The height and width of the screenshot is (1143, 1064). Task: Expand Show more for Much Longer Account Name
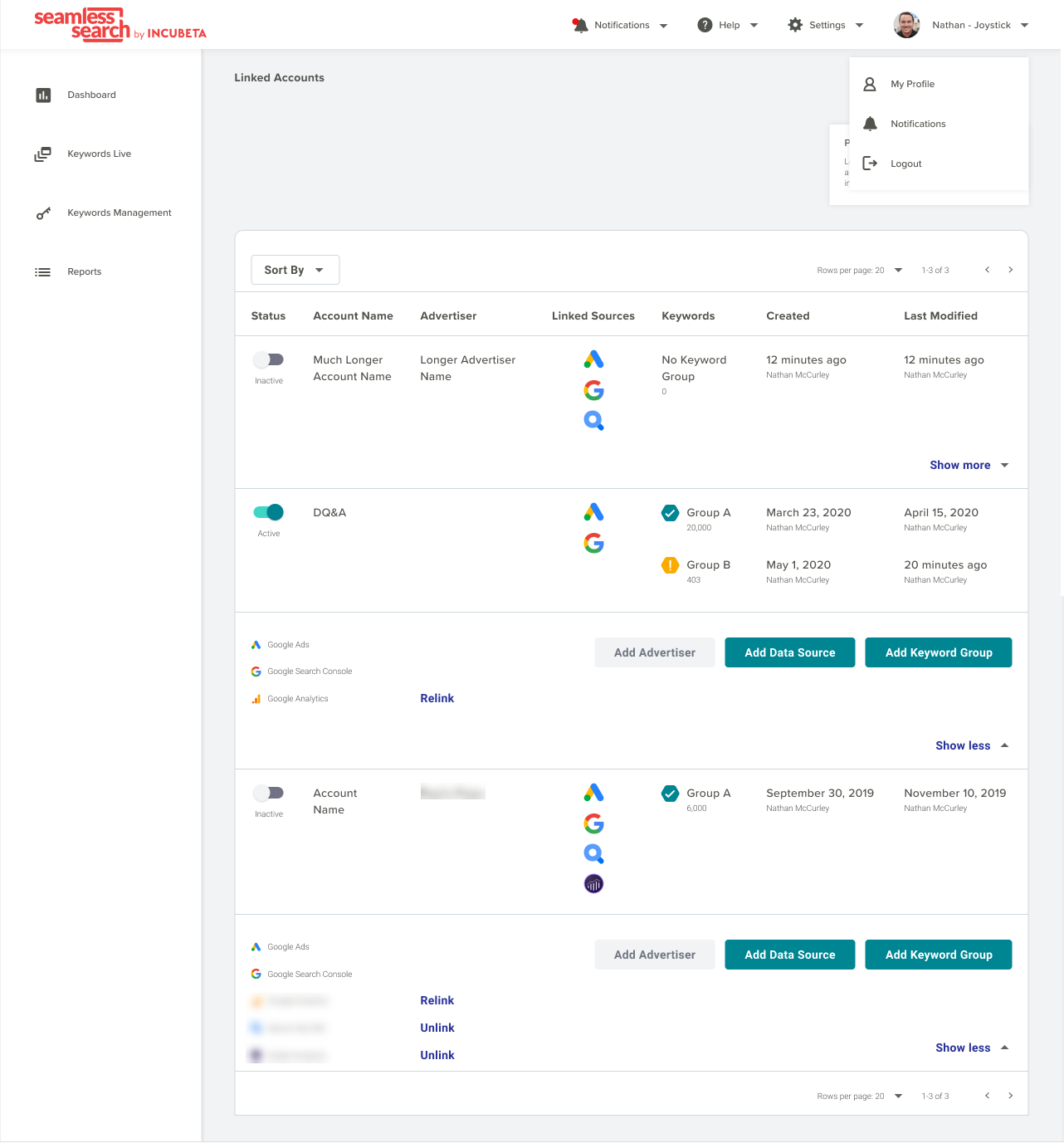[x=960, y=465]
